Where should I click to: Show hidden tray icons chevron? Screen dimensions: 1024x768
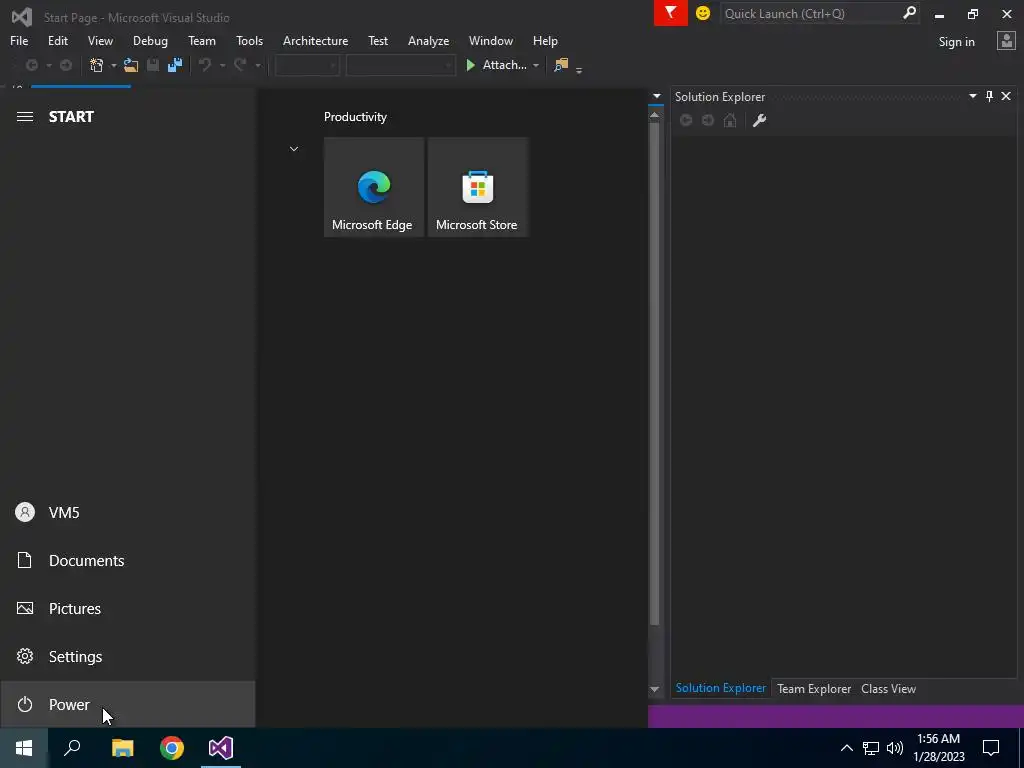(x=846, y=748)
